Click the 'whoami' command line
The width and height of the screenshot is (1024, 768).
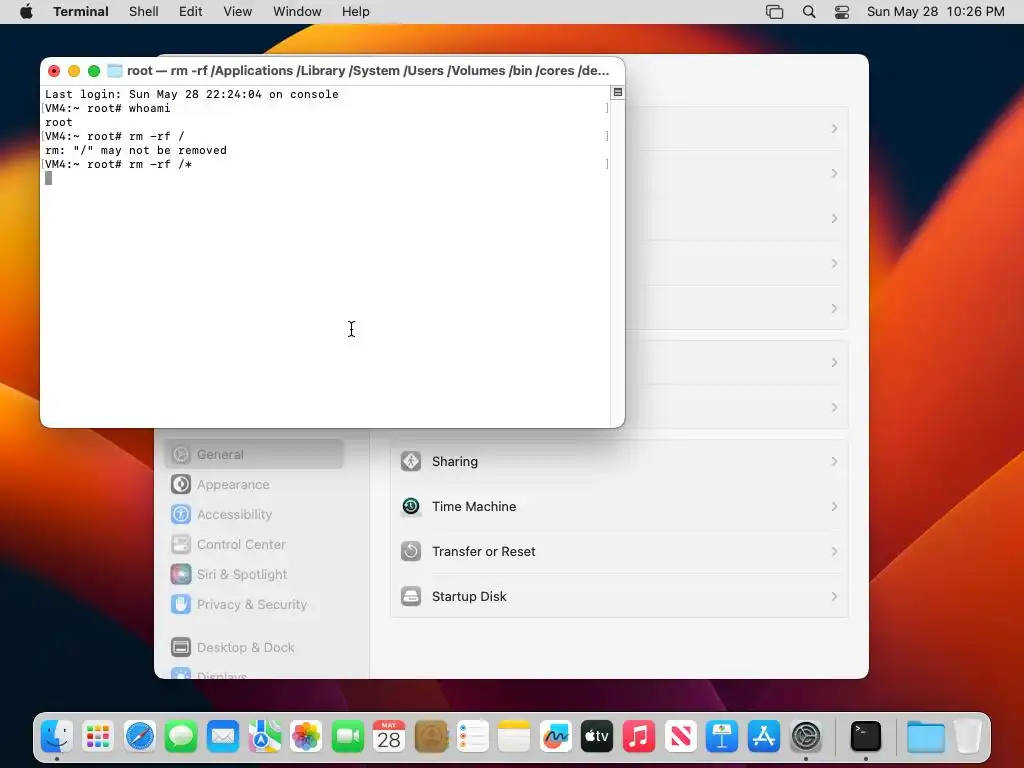(108, 108)
